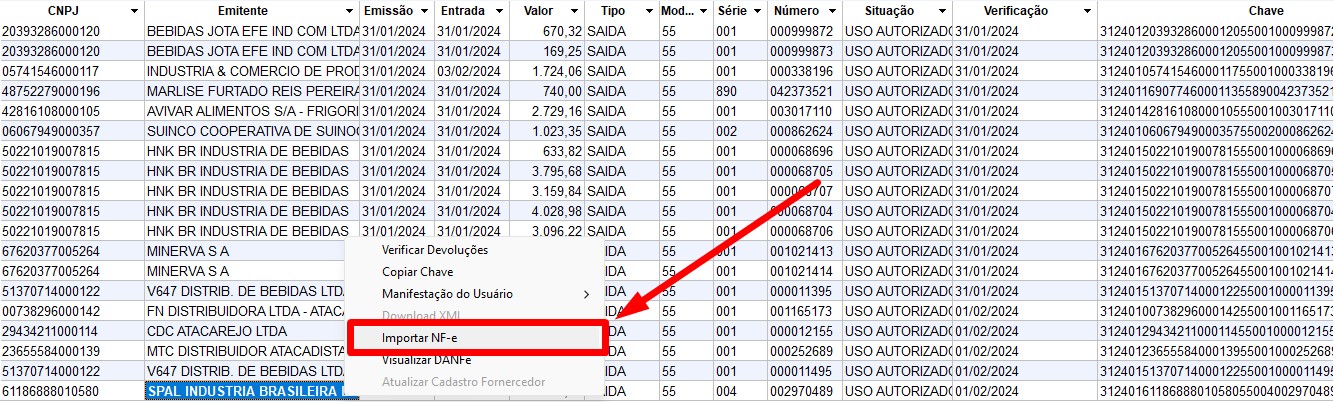The image size is (1334, 402).
Task: Expand the Tipo column filter arrow
Action: 648,10
